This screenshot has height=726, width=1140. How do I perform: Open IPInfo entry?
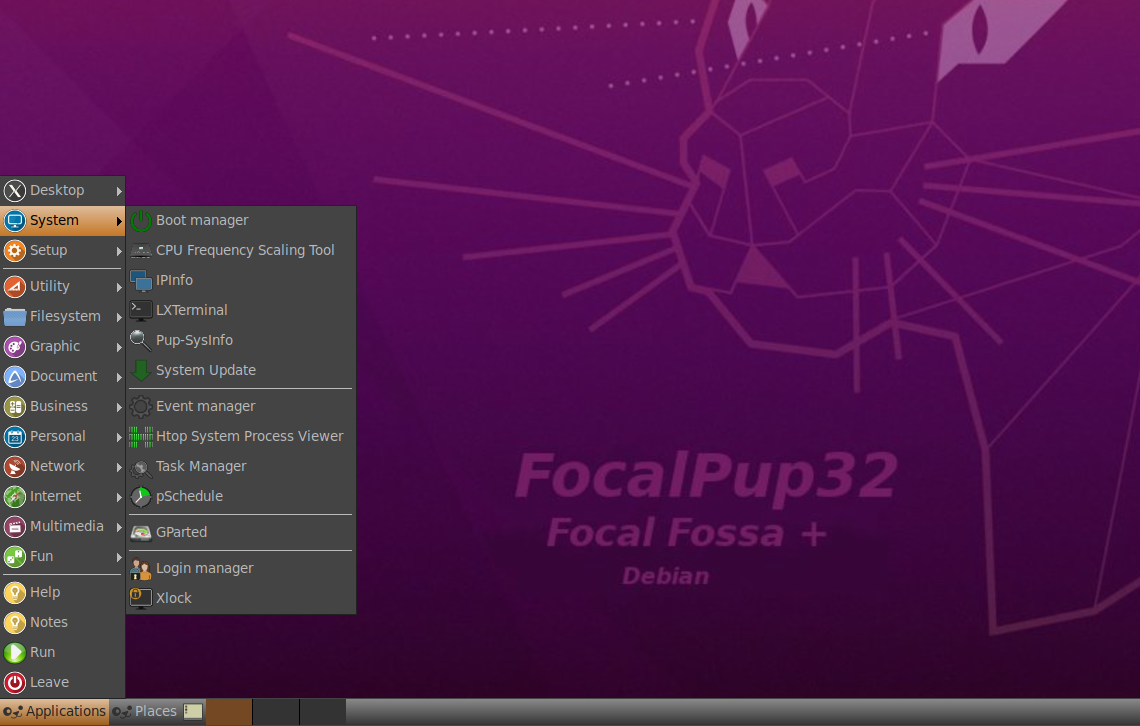241,280
